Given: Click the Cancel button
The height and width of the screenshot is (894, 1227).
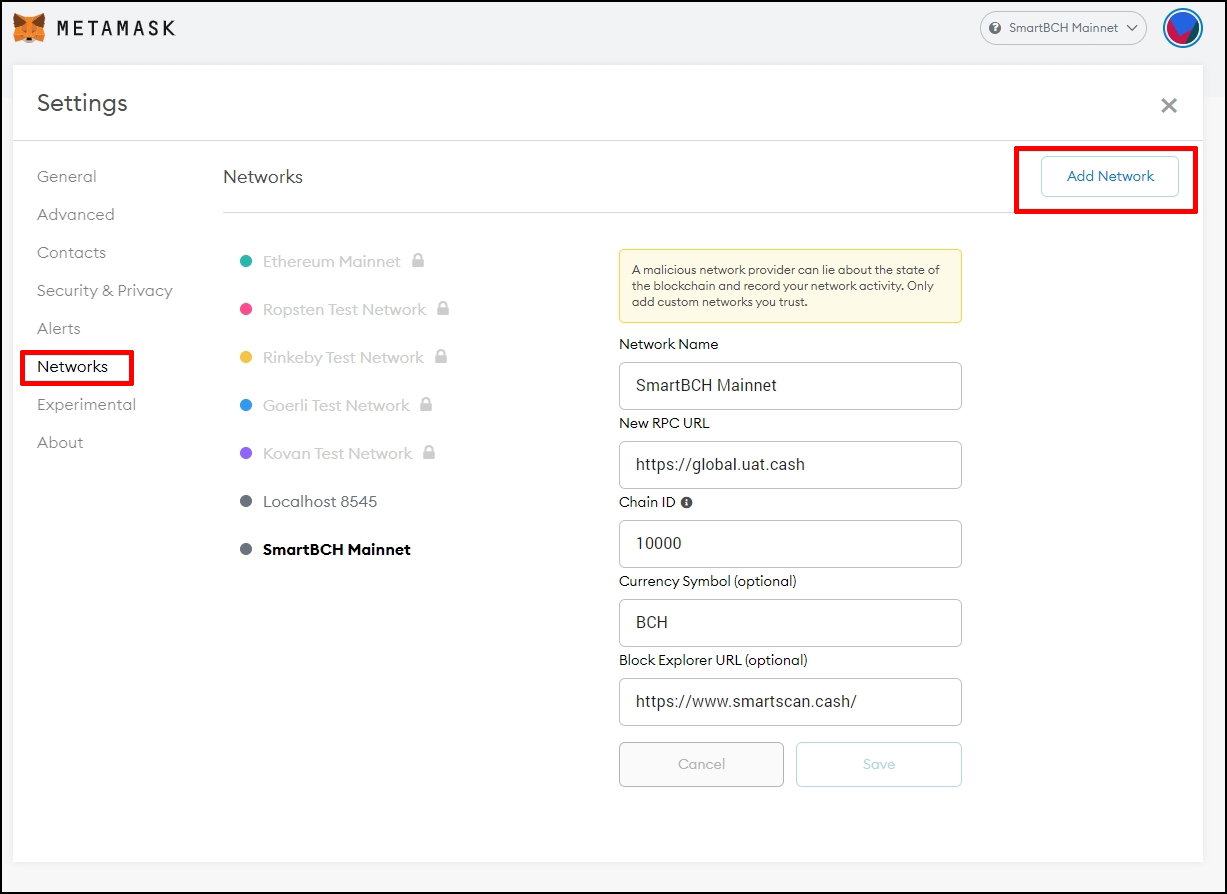Looking at the screenshot, I should pos(701,764).
